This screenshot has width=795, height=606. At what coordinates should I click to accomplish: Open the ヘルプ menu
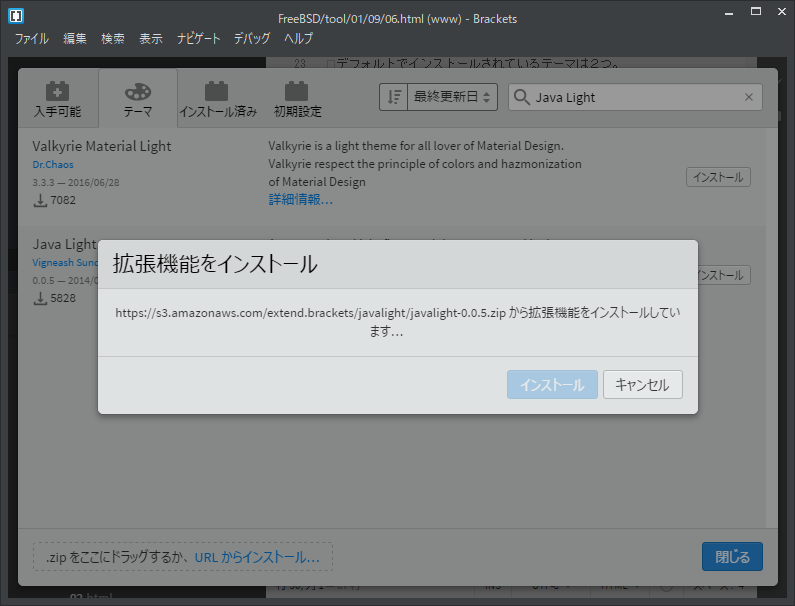coord(299,39)
